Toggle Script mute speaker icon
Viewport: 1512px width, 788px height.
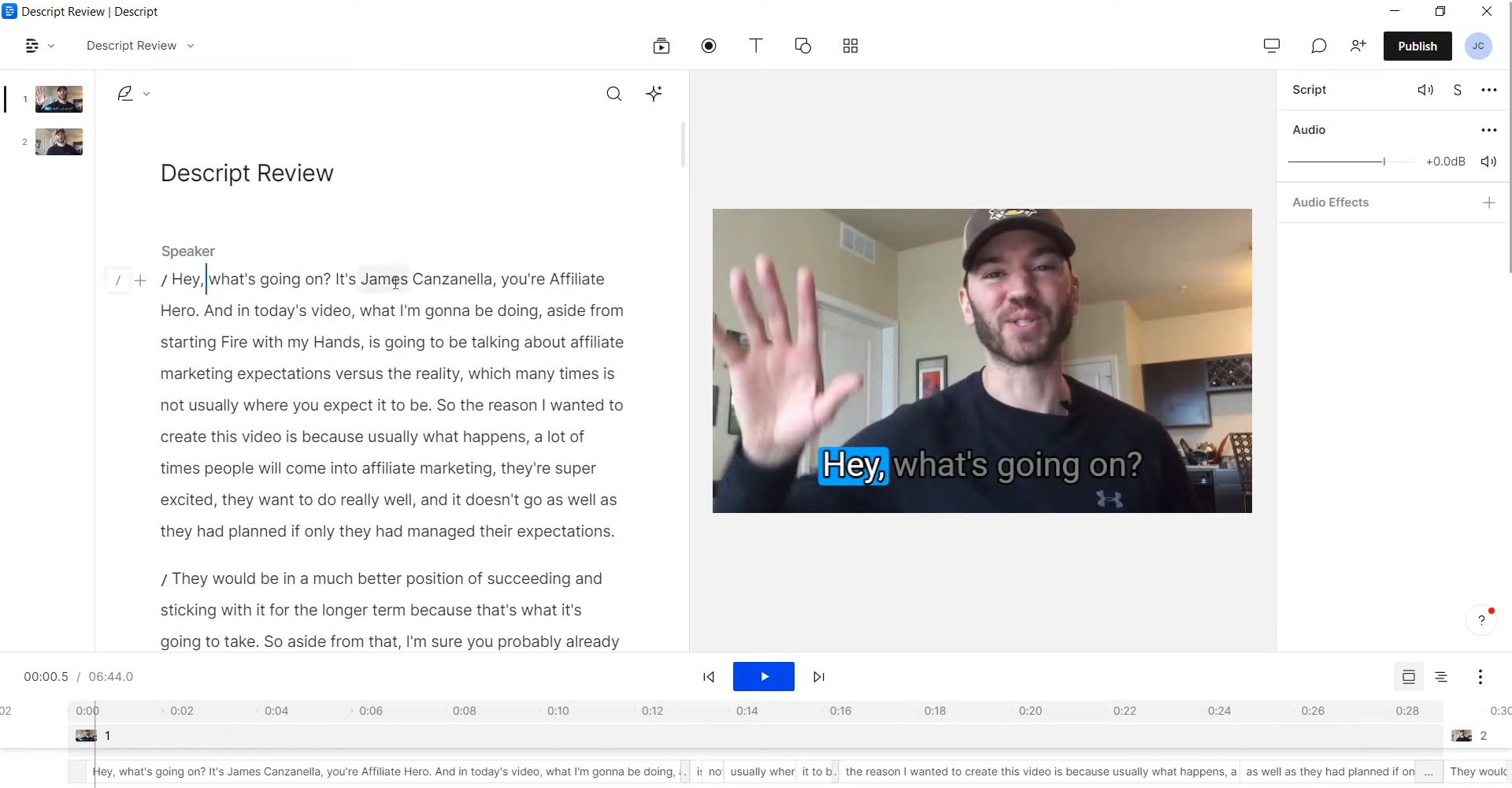pos(1426,90)
